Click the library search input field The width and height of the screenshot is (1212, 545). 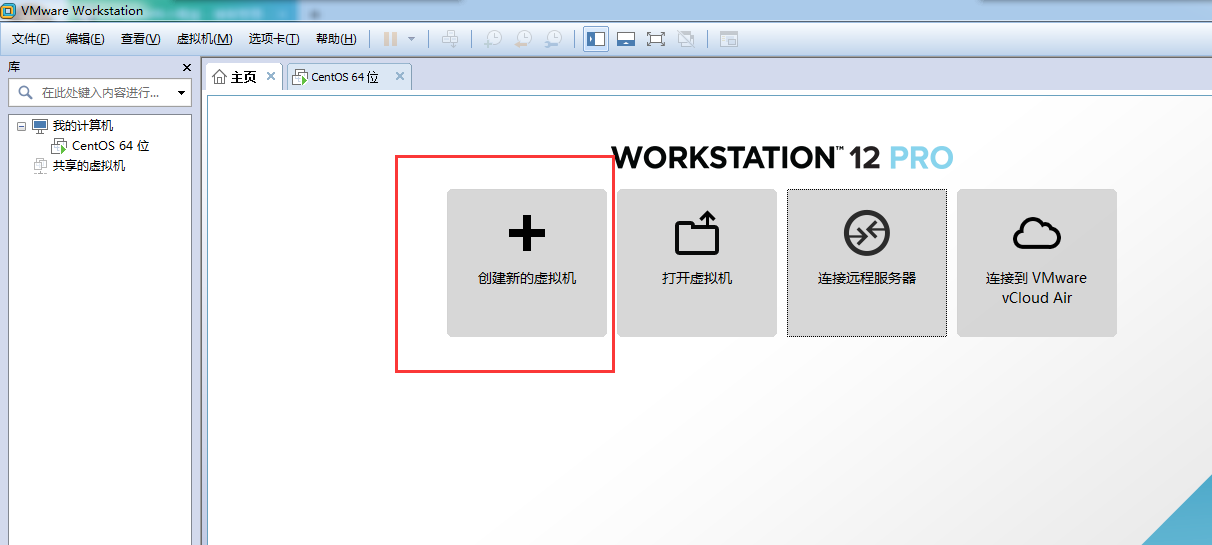pos(98,92)
